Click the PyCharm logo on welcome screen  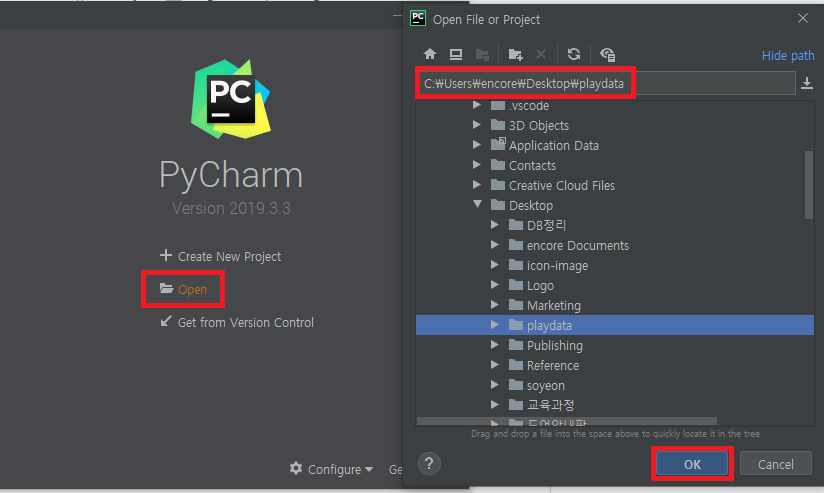coord(231,99)
